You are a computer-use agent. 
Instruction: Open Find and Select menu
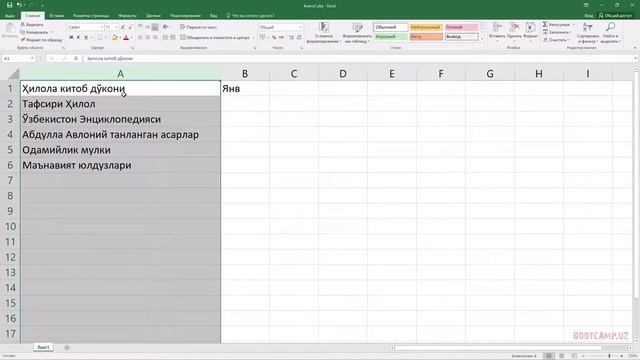(611, 33)
